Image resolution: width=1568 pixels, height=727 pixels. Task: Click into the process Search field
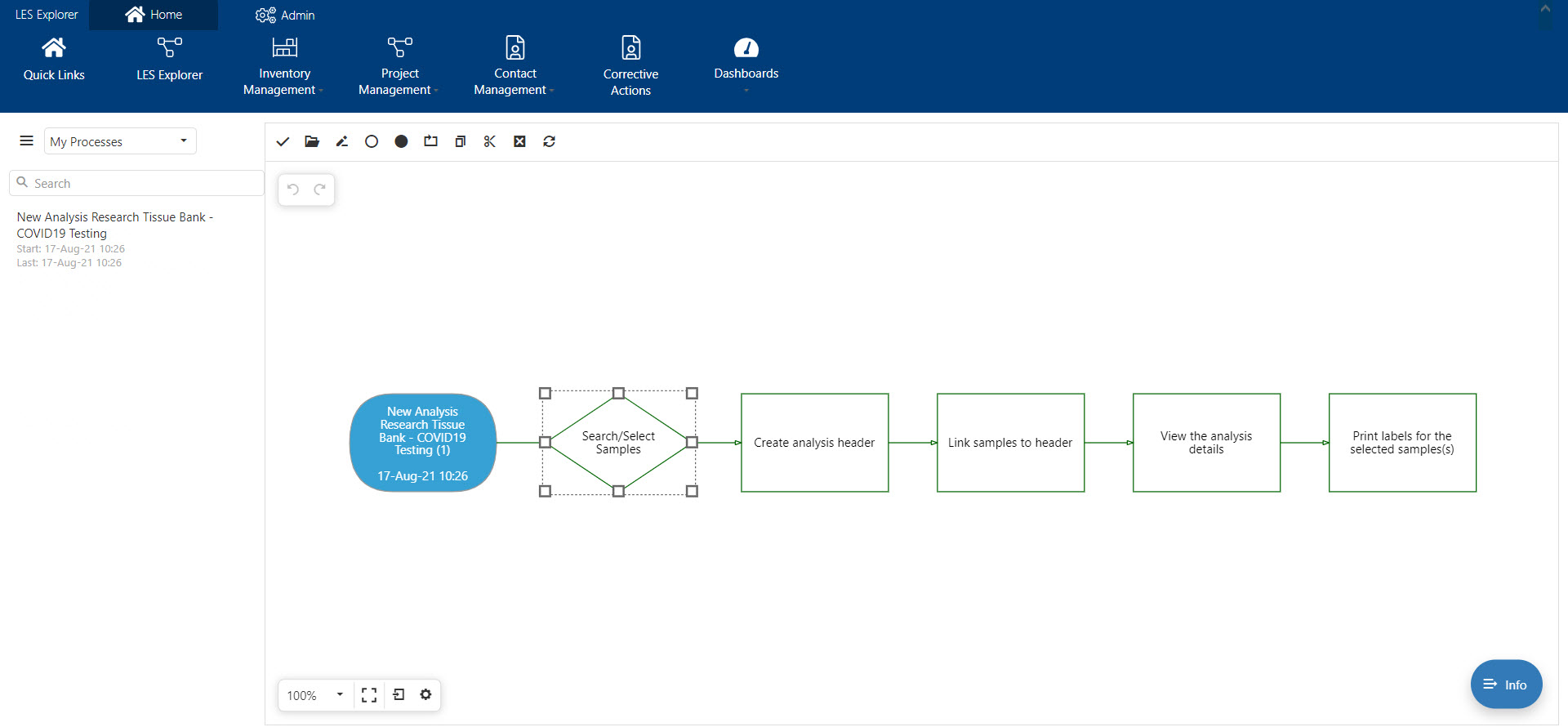point(136,183)
